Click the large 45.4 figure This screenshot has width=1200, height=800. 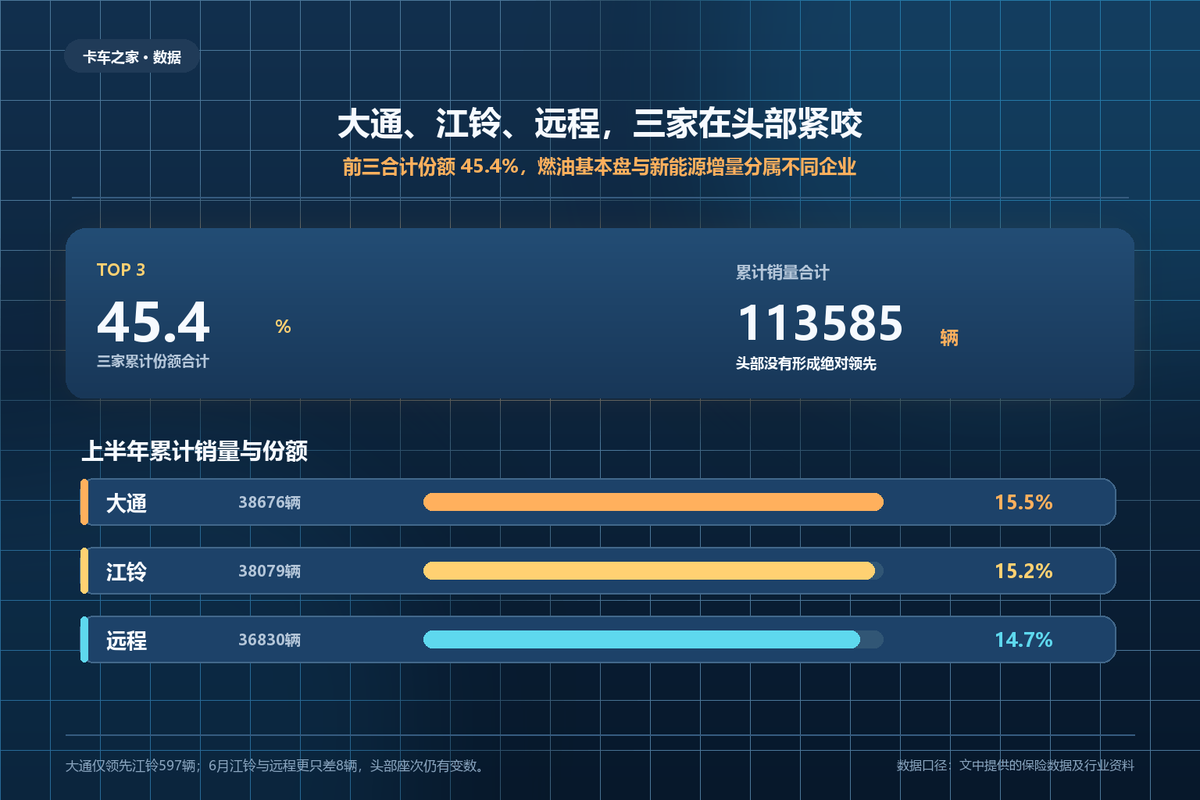click(x=154, y=323)
